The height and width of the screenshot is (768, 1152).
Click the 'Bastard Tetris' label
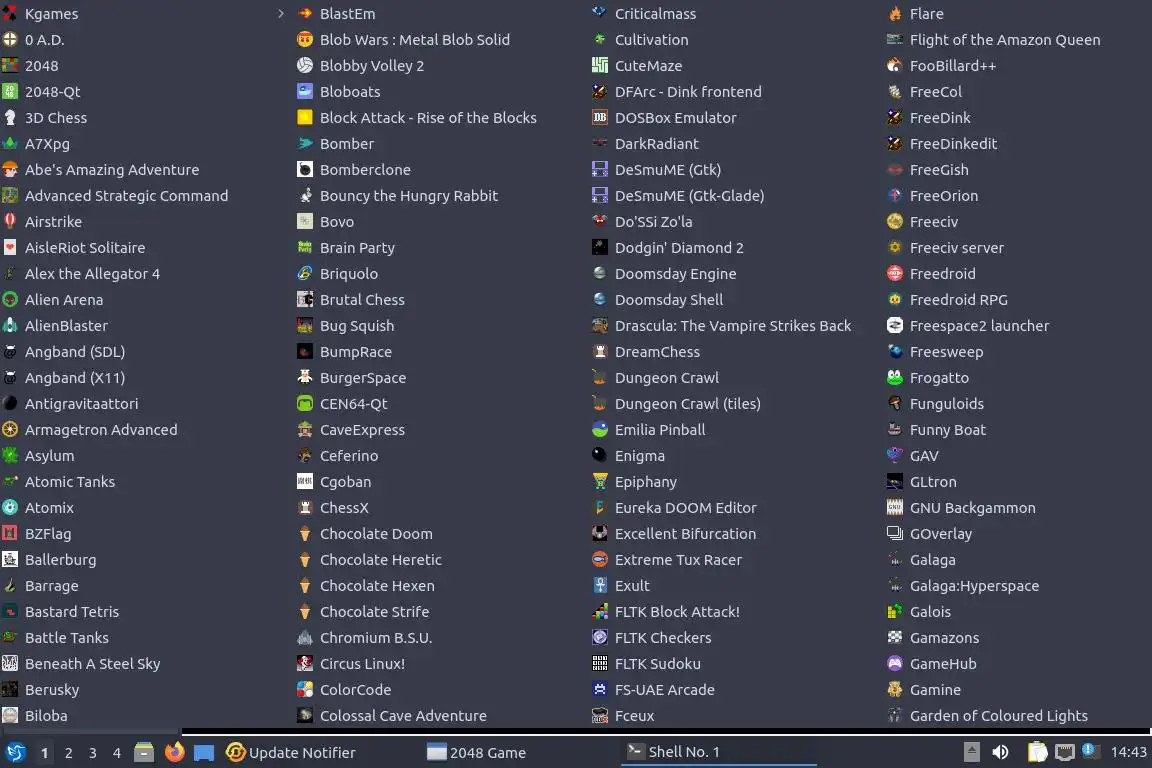(72, 611)
